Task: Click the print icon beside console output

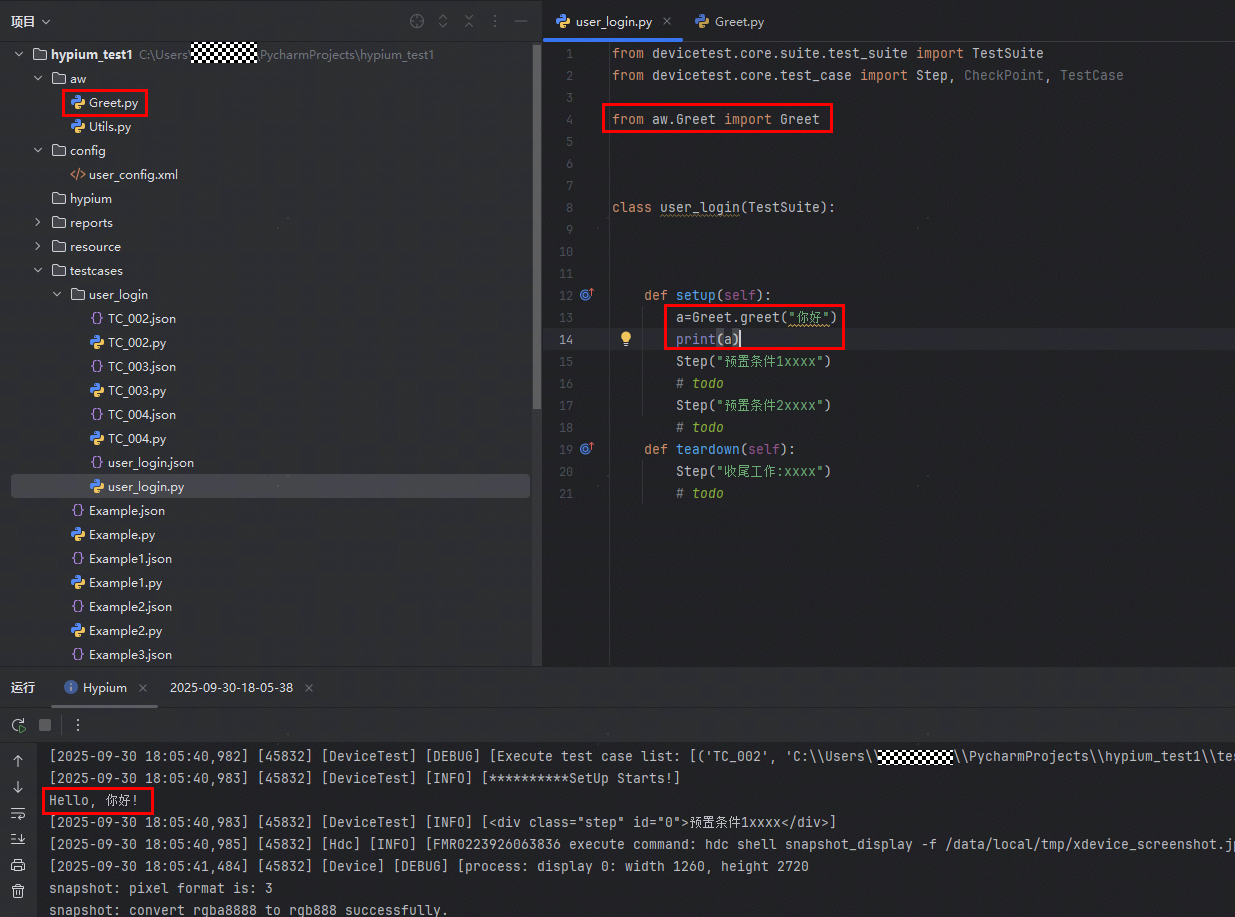Action: [x=18, y=865]
